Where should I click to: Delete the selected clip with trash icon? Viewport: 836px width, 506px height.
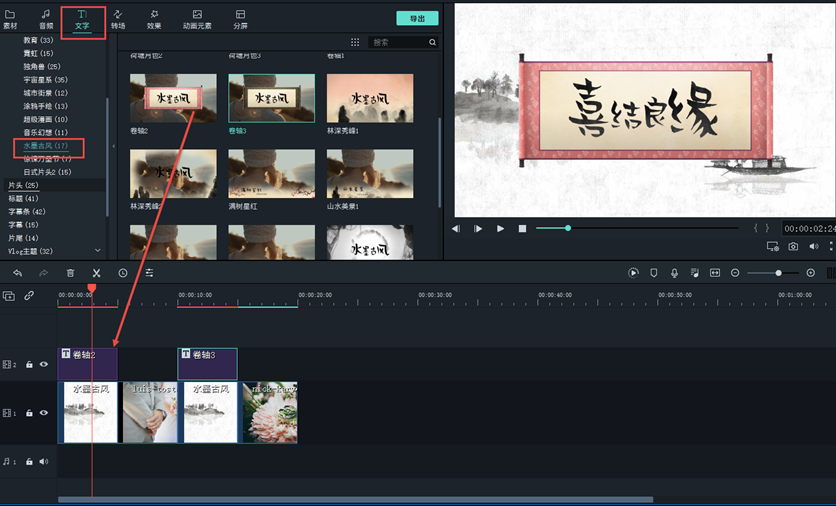point(70,273)
